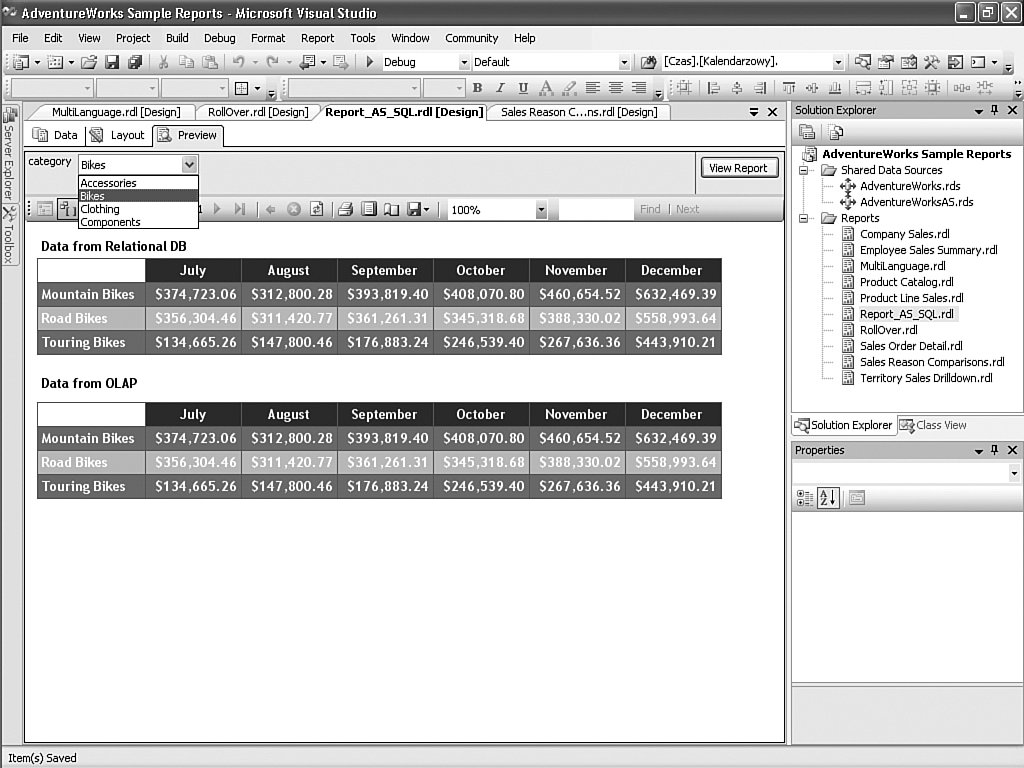Stop report rendering
The image size is (1024, 768).
pyautogui.click(x=294, y=209)
